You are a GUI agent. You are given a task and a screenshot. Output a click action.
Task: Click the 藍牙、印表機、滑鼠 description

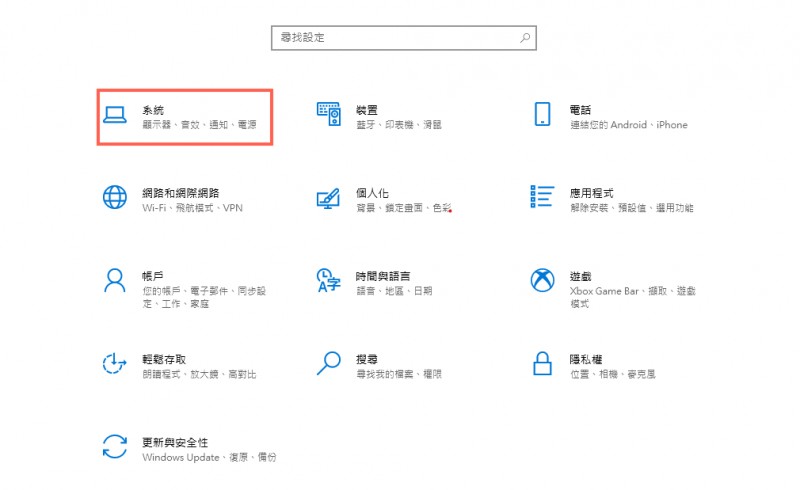(398, 125)
